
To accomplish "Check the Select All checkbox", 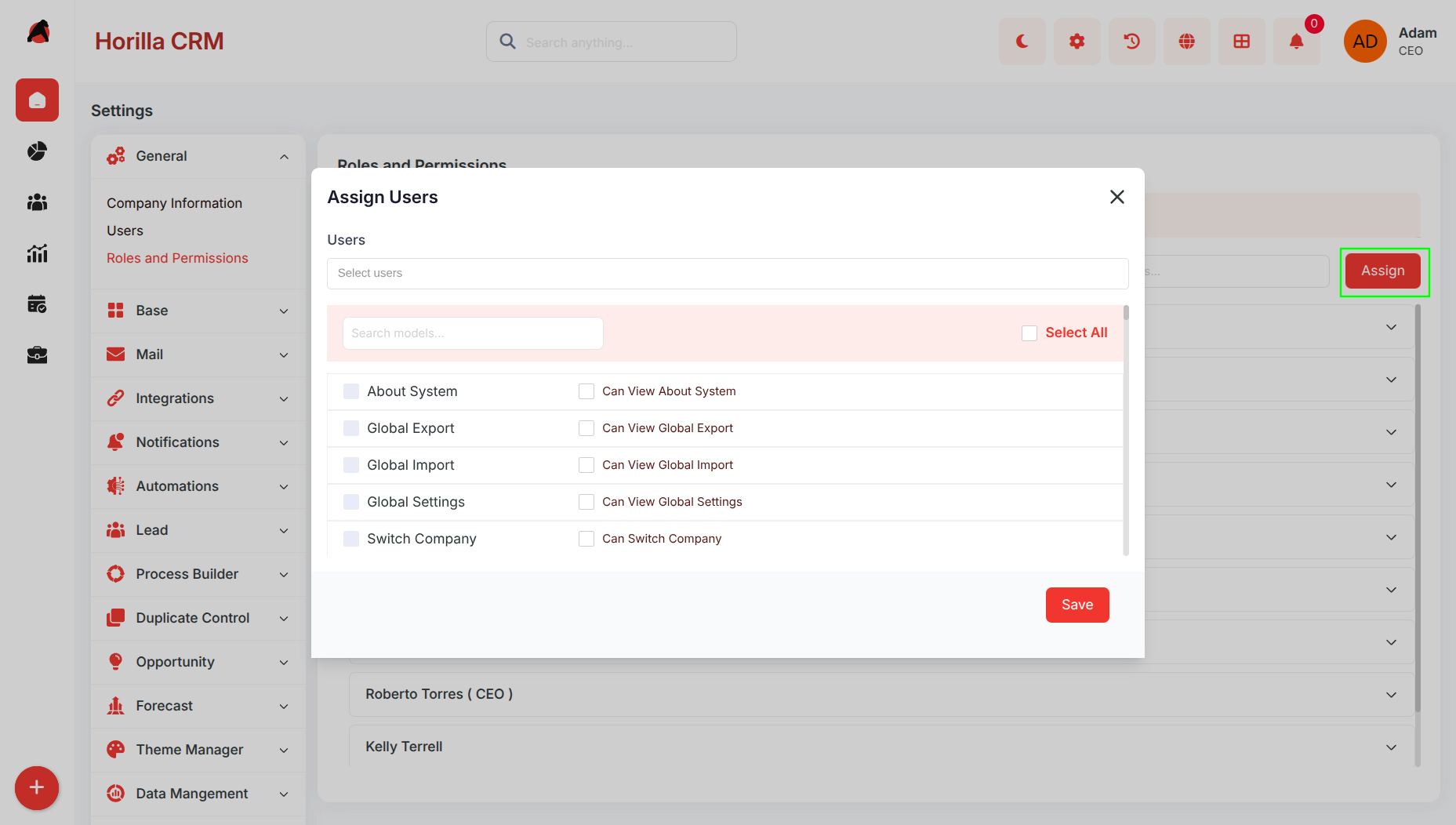I will click(1029, 333).
